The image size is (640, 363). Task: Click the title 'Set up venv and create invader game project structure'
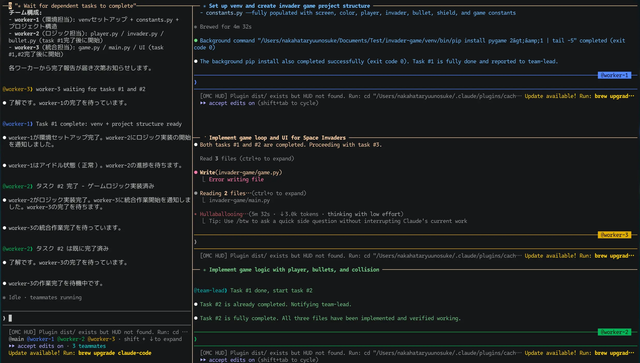pos(289,6)
